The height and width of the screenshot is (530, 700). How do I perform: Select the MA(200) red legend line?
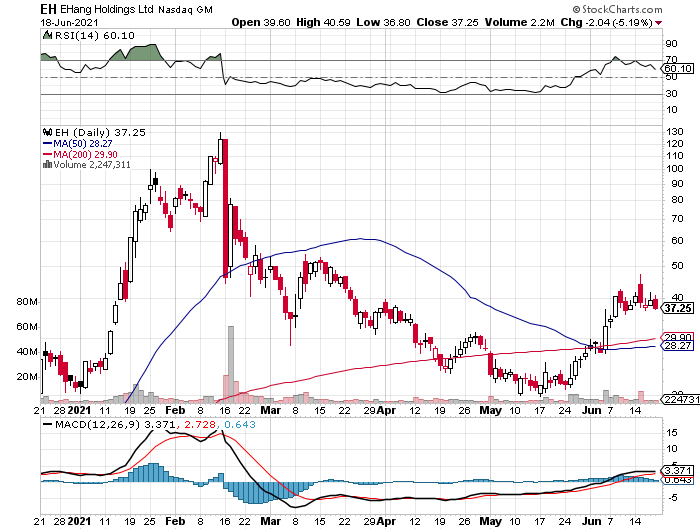(x=46, y=153)
